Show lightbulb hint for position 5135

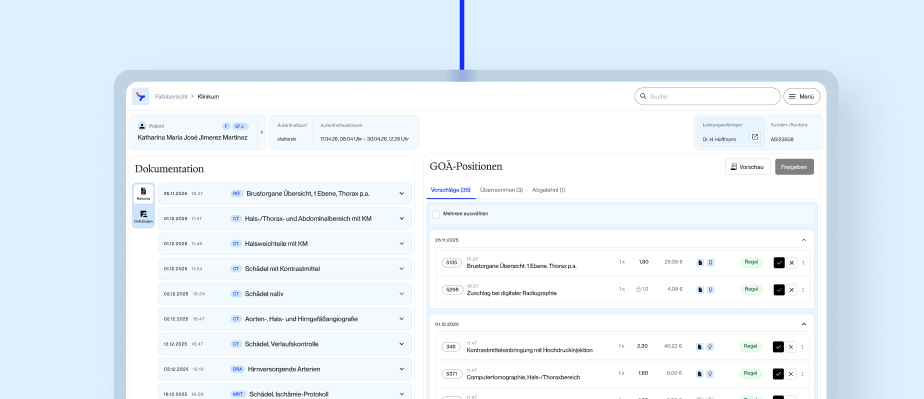711,262
